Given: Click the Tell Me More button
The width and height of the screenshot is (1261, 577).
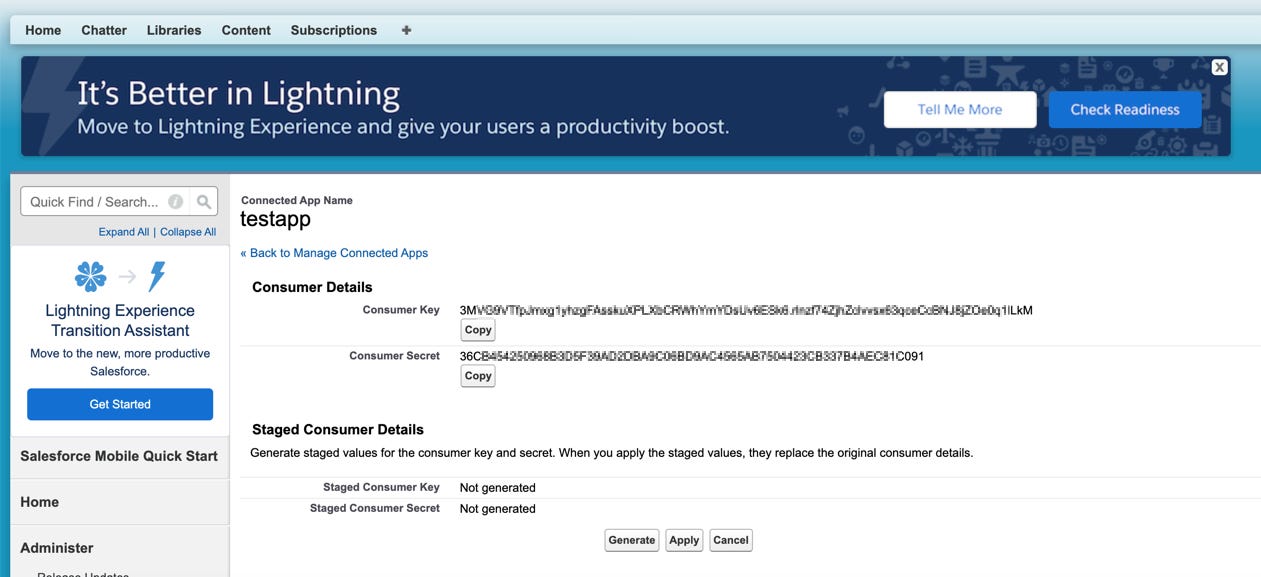Looking at the screenshot, I should pos(960,110).
